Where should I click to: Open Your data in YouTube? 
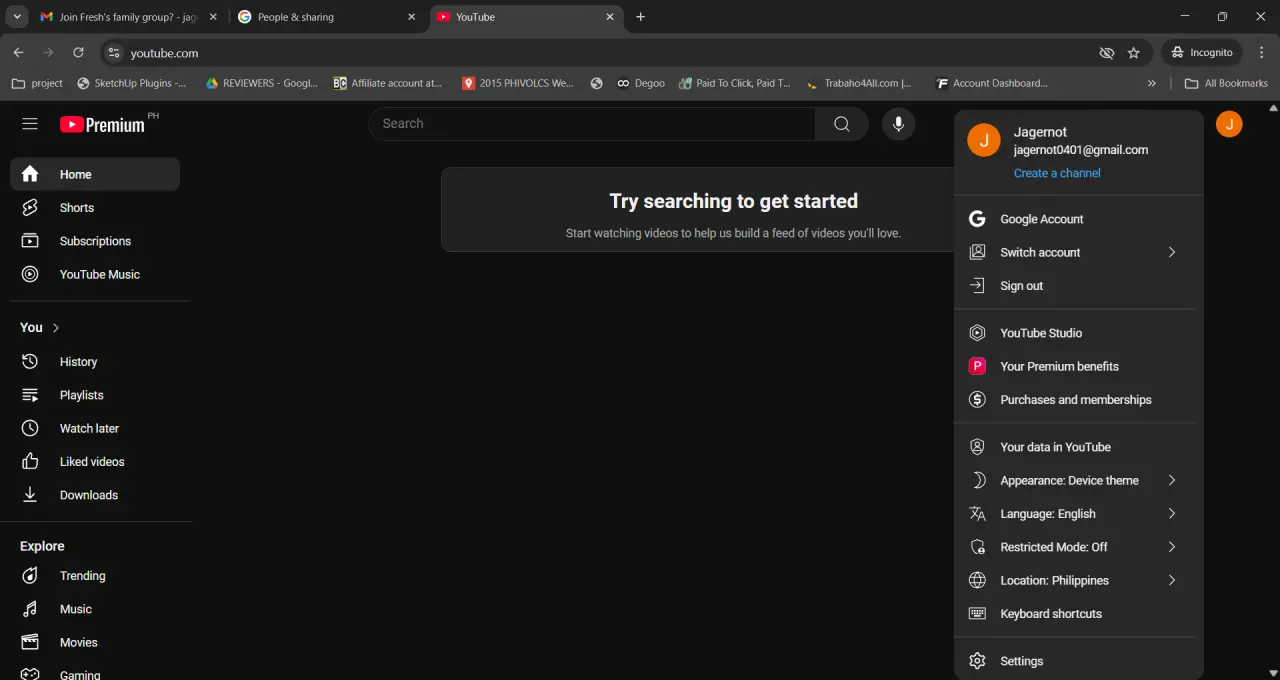coord(1079,447)
